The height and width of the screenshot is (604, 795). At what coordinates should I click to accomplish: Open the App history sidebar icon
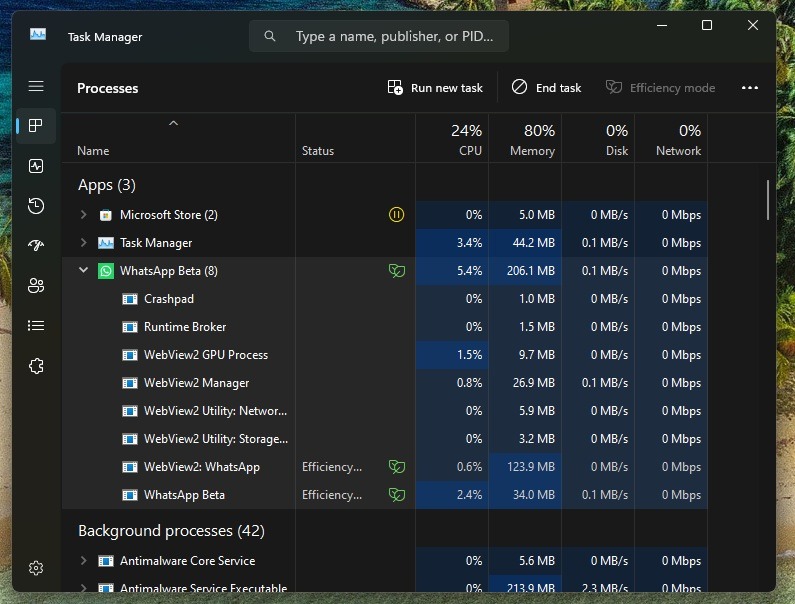(36, 206)
